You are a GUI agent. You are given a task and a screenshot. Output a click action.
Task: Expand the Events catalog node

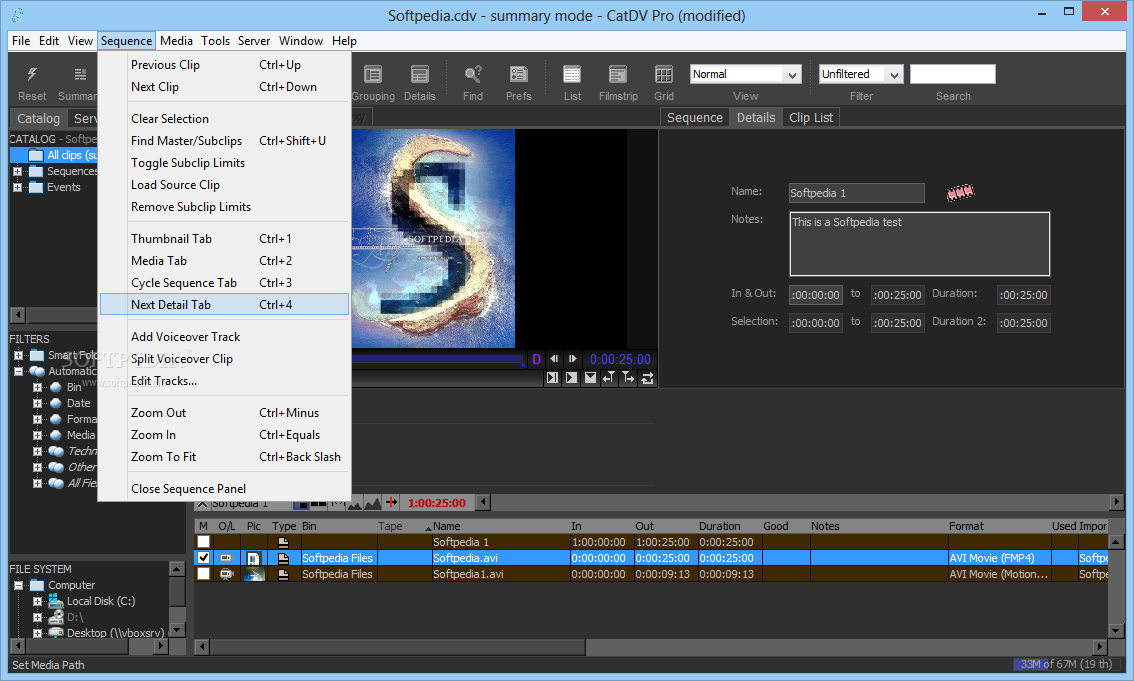[x=17, y=187]
